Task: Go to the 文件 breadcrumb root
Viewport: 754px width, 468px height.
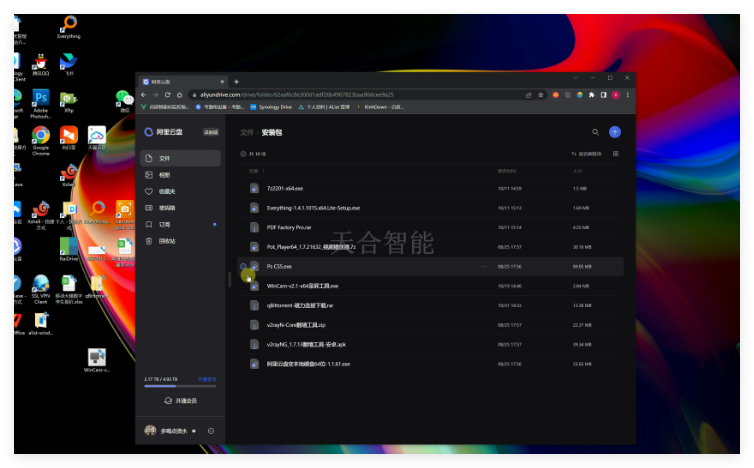Action: [247, 133]
